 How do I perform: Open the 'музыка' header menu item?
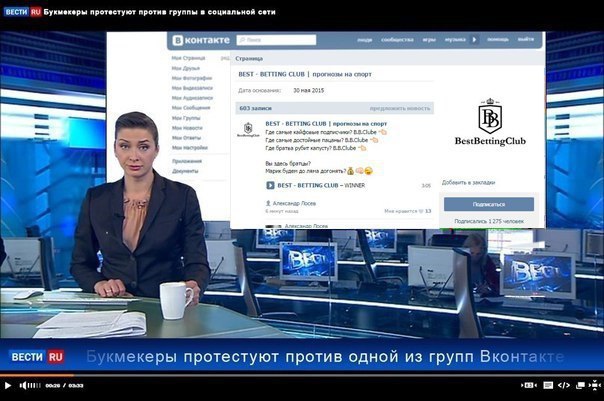(455, 40)
